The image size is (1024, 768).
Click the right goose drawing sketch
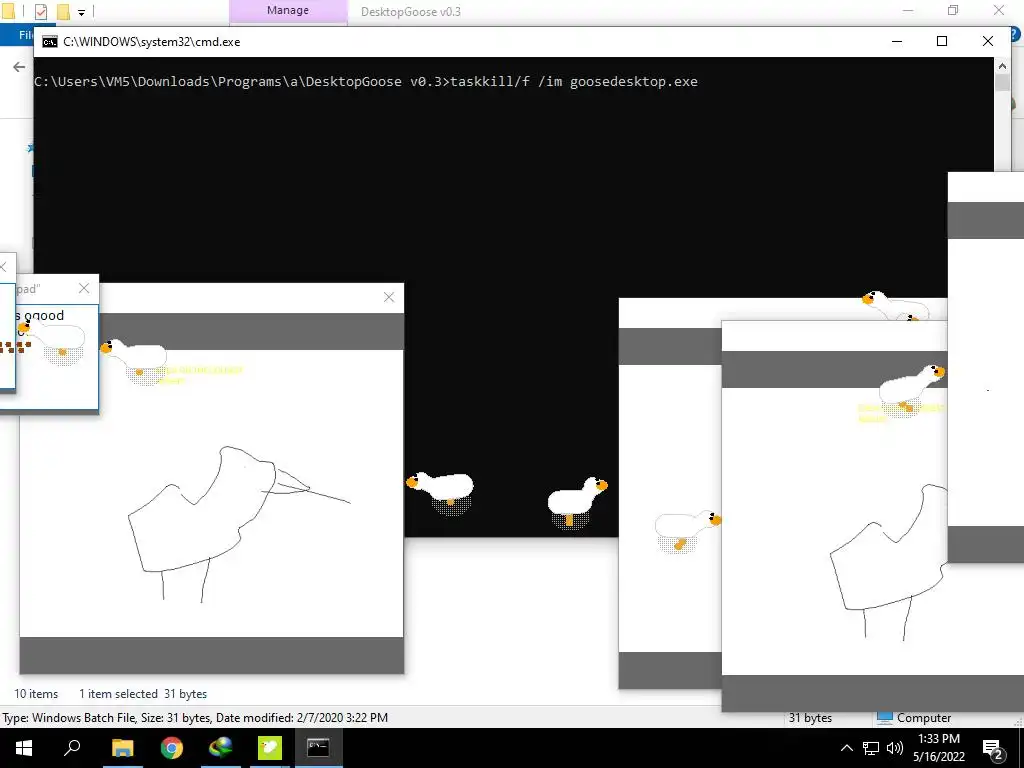tap(888, 562)
